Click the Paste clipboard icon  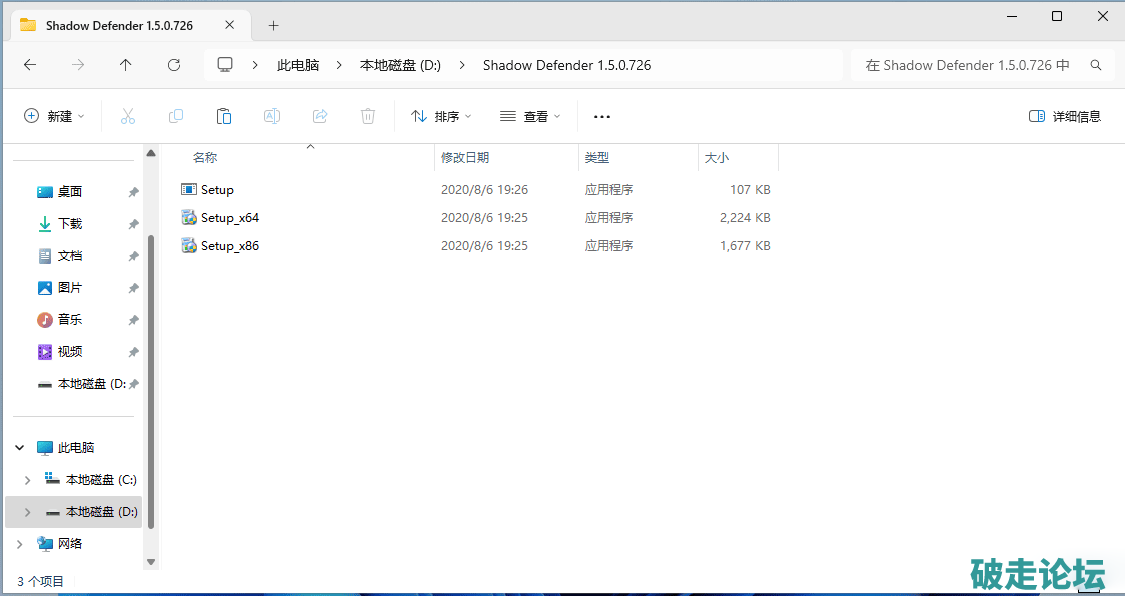[224, 116]
